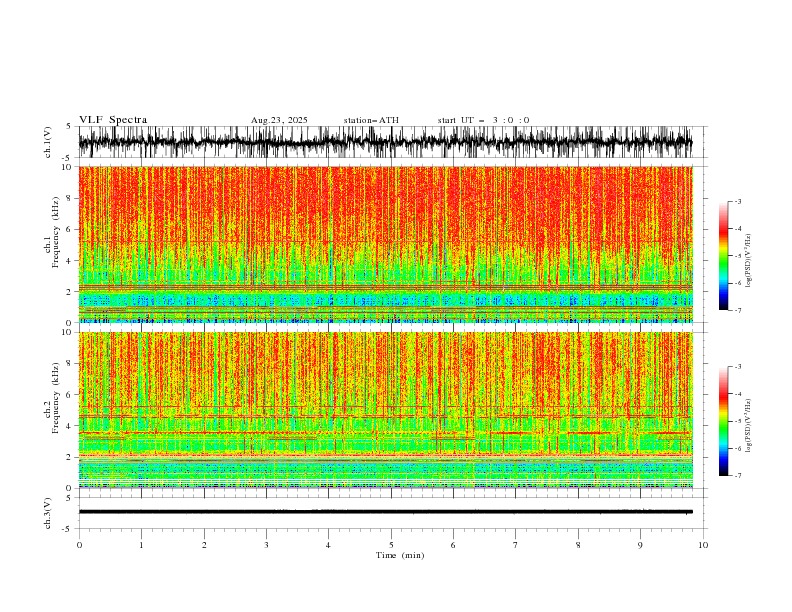792x612 pixels.
Task: Click the "ch.1(V)" waveform axis label
Action: (48, 142)
